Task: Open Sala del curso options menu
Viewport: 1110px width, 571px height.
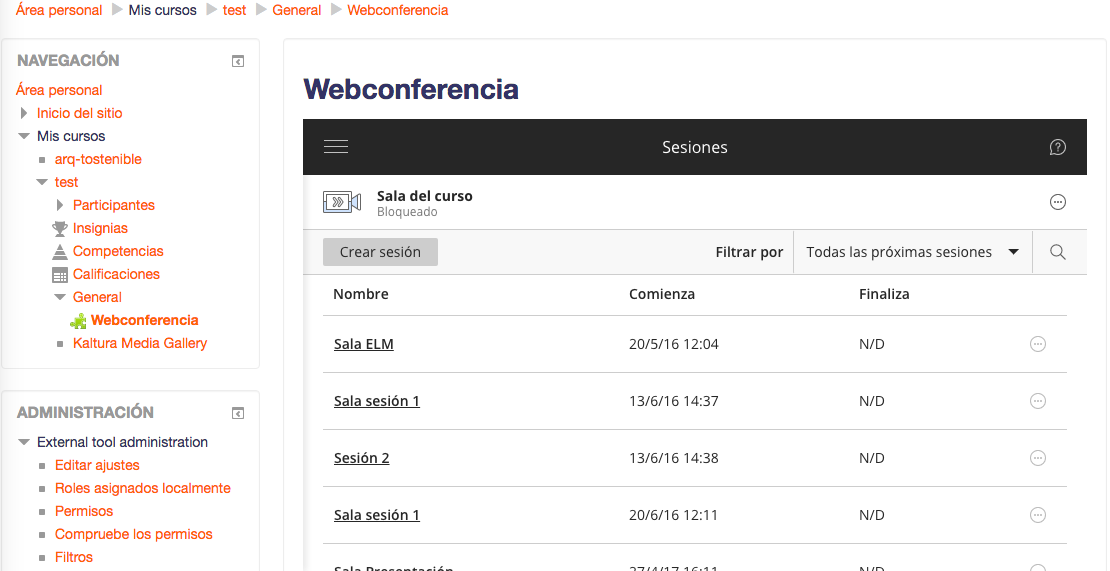Action: coord(1057,202)
